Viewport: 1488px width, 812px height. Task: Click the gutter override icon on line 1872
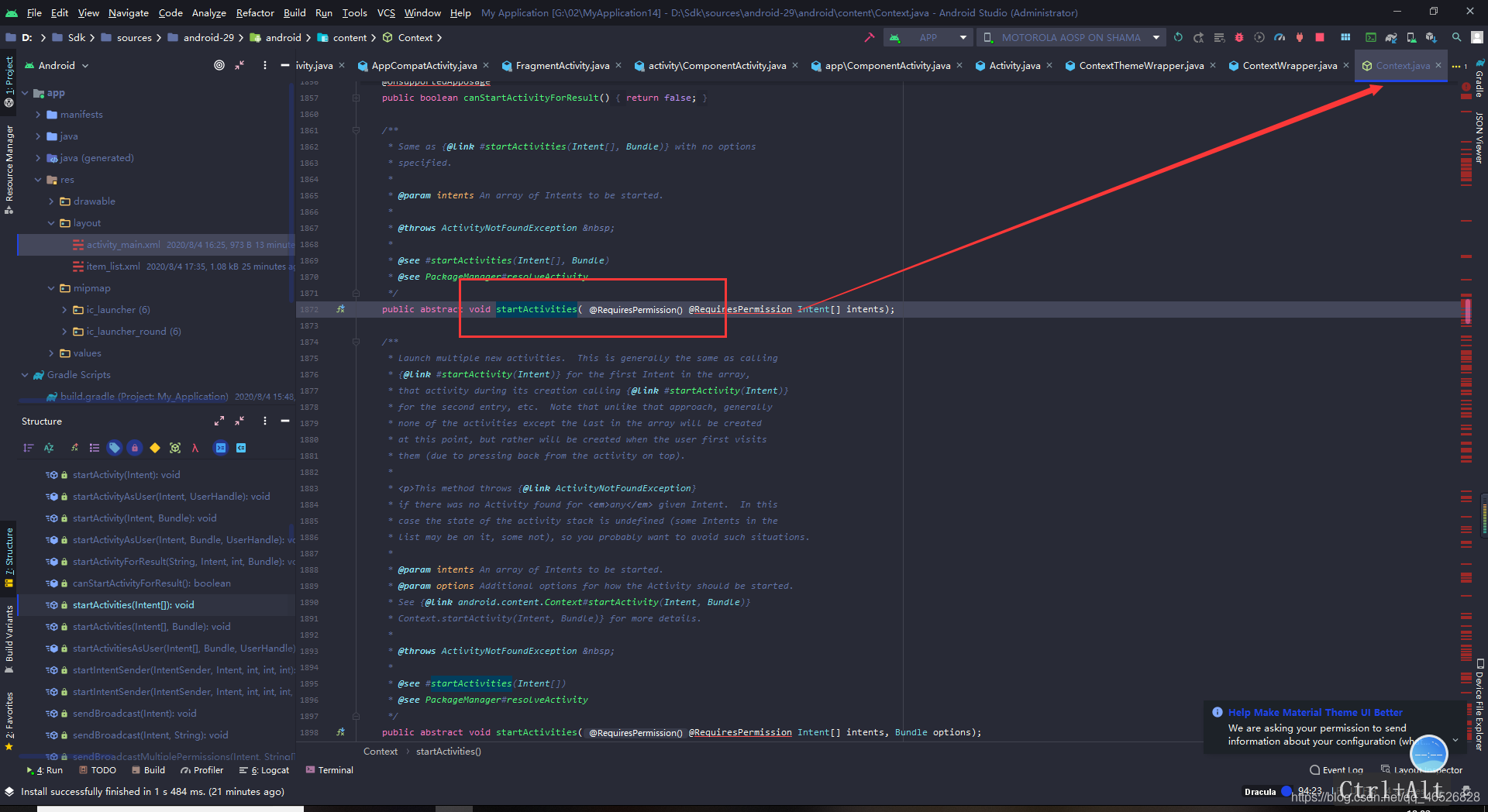(340, 309)
